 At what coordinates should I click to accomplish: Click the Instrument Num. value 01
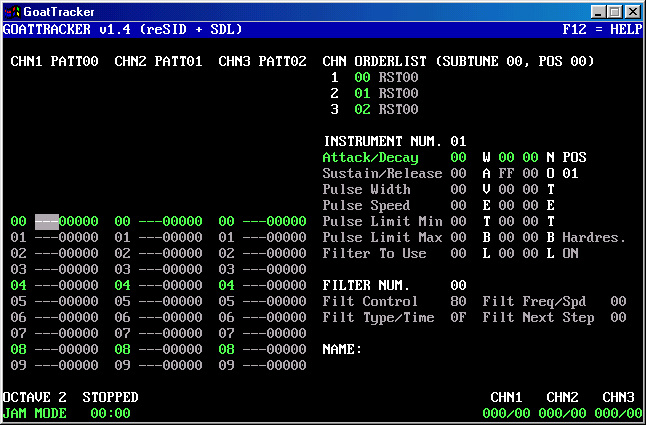pos(458,142)
